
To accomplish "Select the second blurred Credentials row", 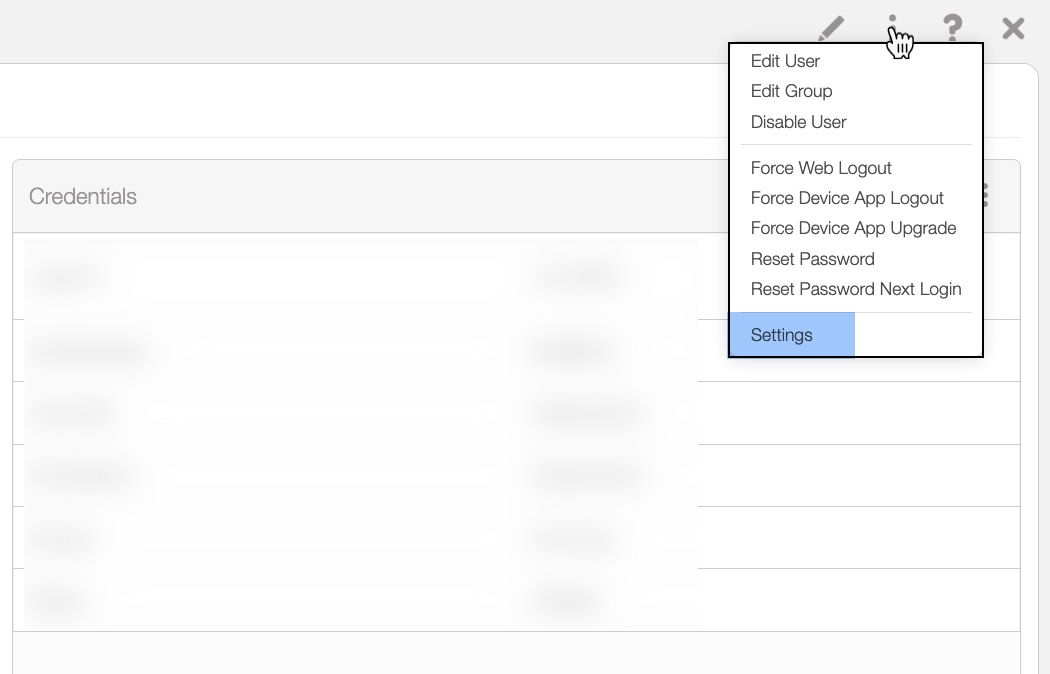I will (360, 351).
